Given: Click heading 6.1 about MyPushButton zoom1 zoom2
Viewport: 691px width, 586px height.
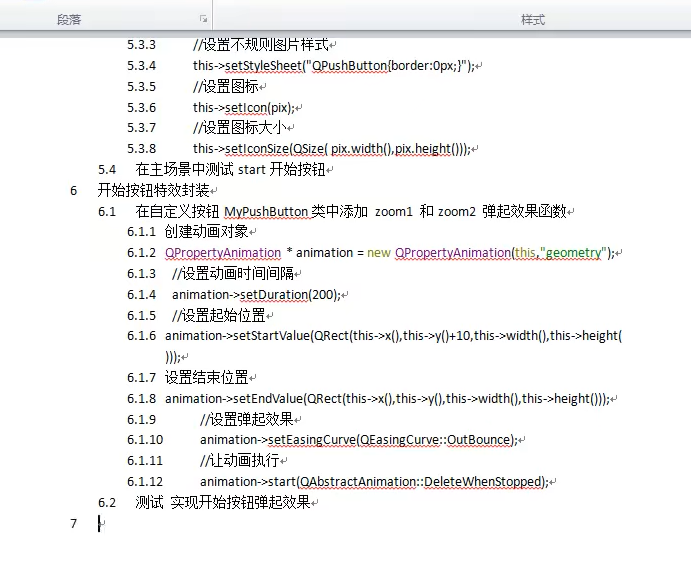Looking at the screenshot, I should 351,211.
